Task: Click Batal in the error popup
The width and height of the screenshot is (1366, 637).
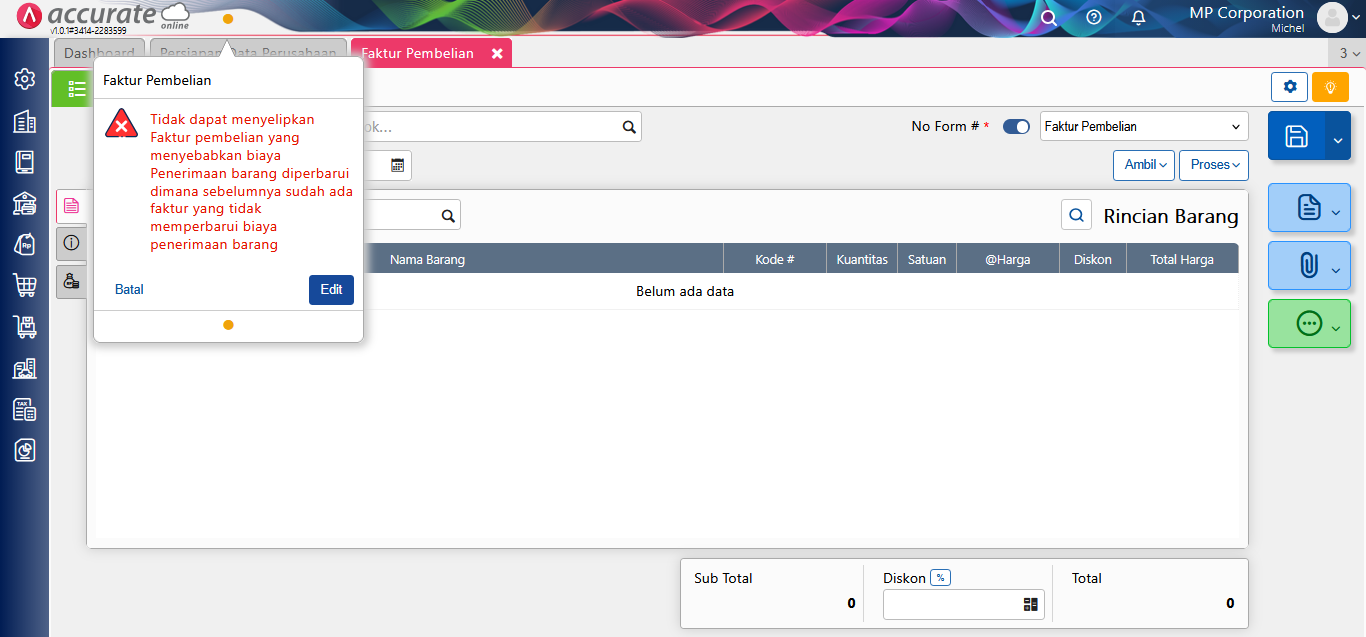Action: tap(129, 289)
